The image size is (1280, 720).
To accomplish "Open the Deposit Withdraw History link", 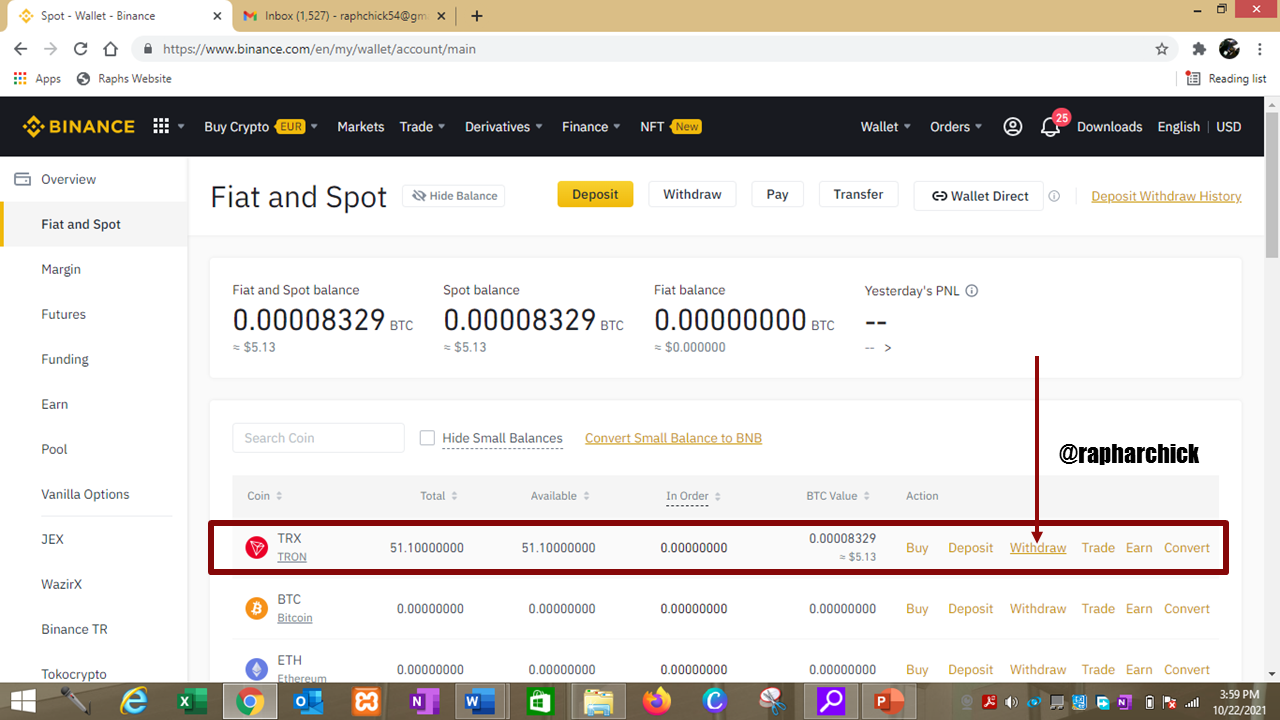I will [1166, 196].
